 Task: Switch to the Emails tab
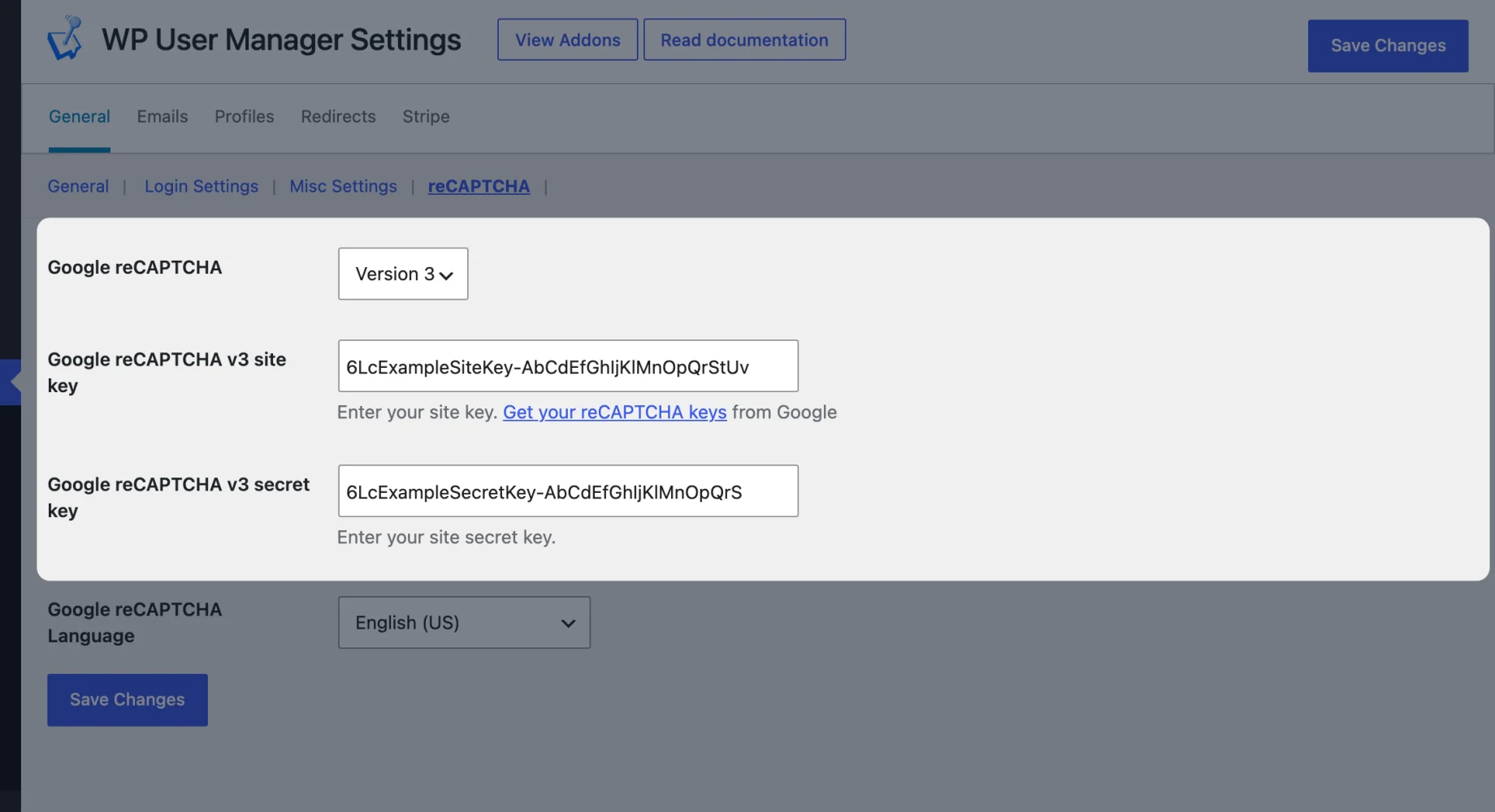coord(162,116)
